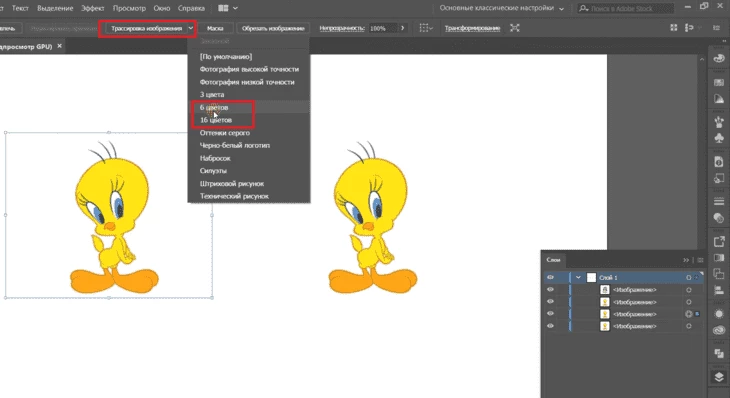
Task: Open the Справка menu
Action: coord(191,8)
